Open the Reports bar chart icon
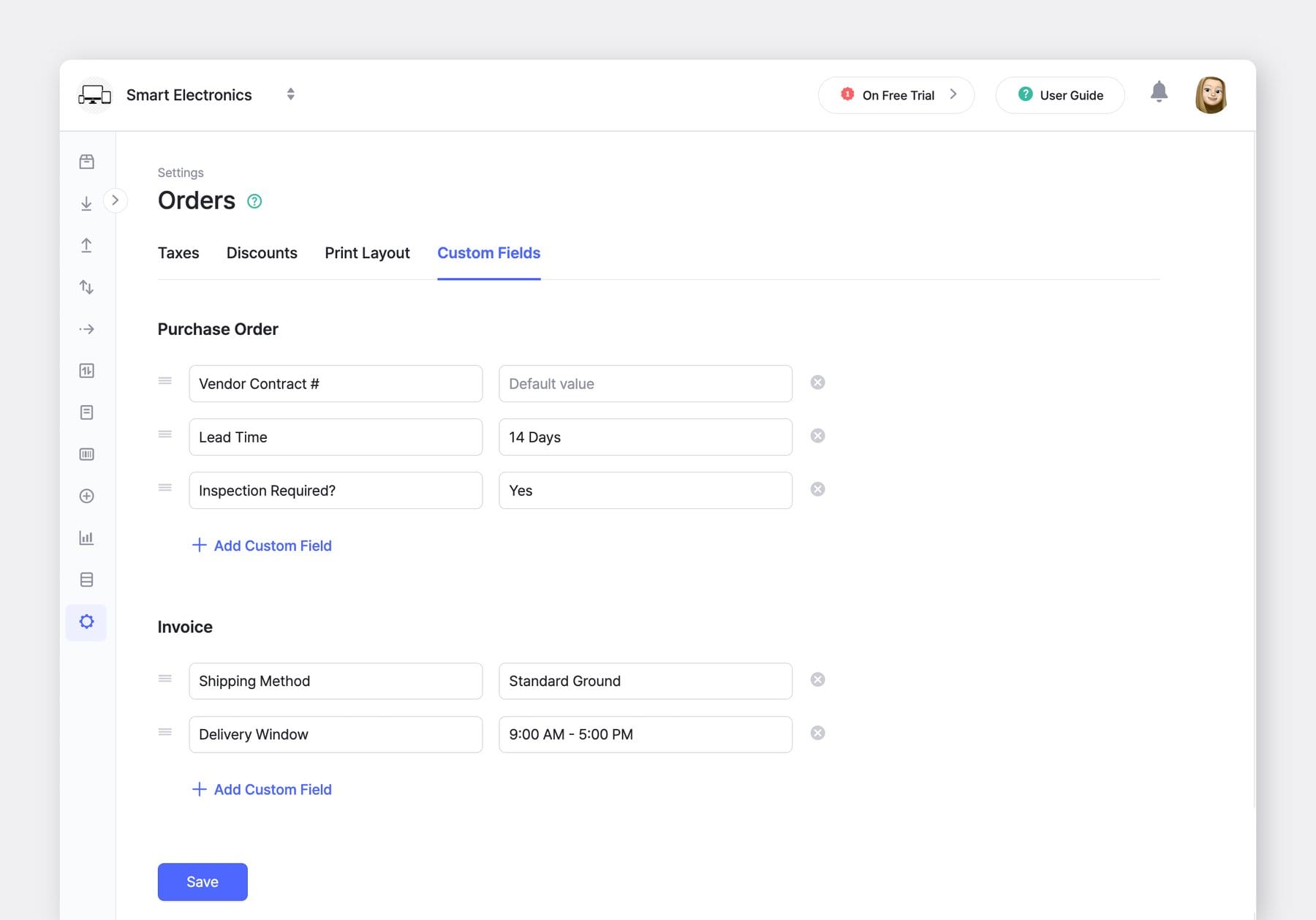Screen dimensions: 1316x920 pos(87,538)
